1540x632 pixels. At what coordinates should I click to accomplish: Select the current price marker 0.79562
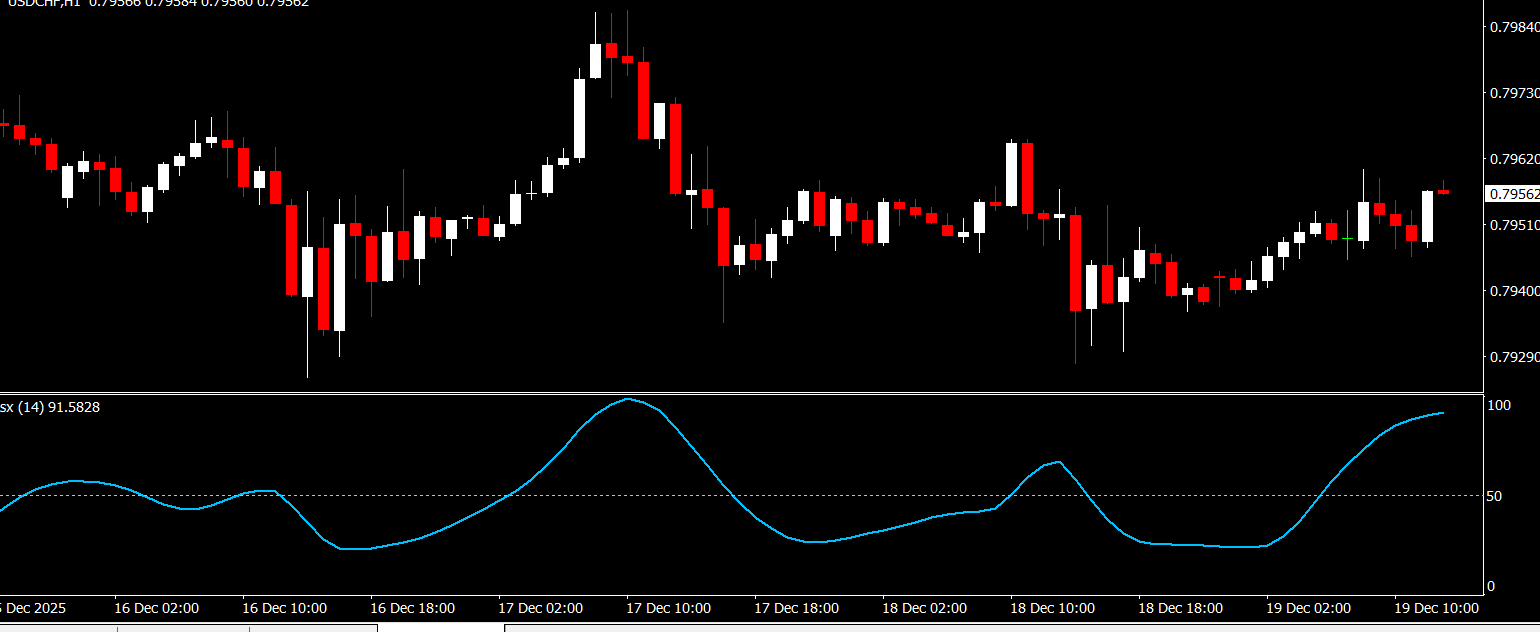[1513, 194]
